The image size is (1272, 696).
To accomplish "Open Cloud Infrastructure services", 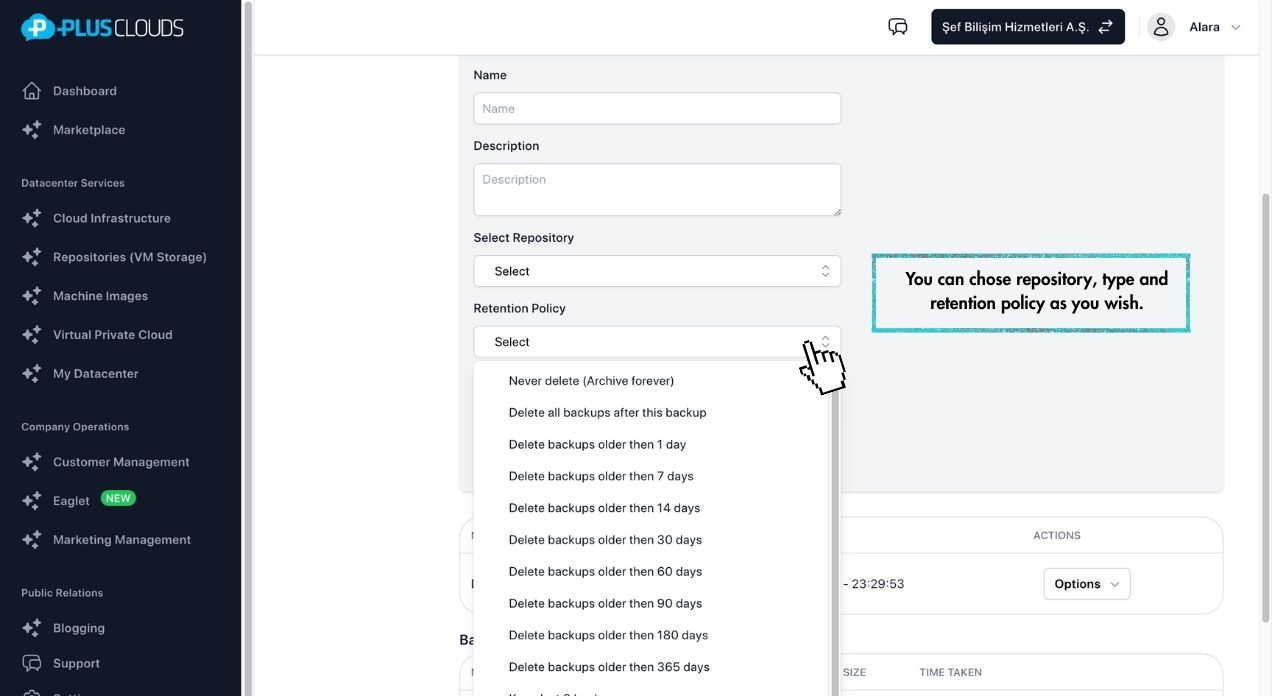I will click(x=111, y=217).
